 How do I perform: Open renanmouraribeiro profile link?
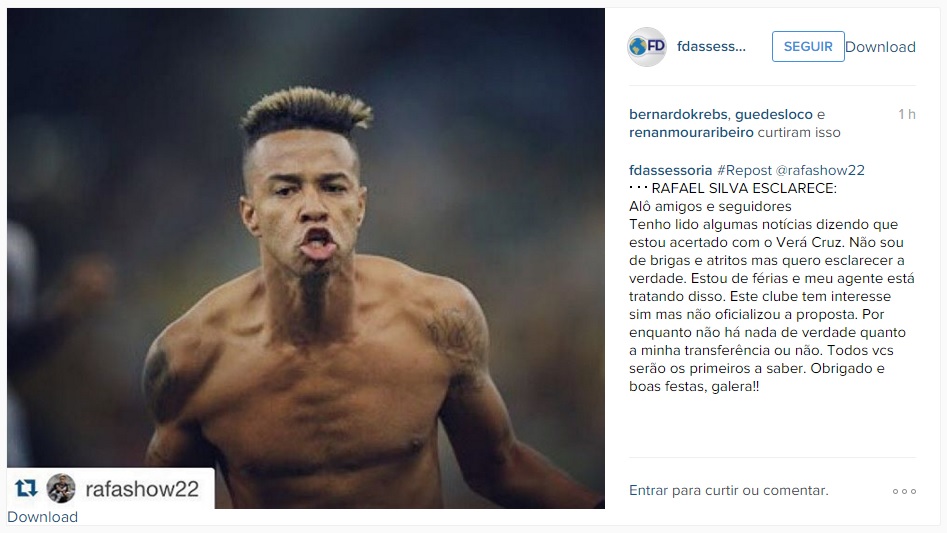tap(692, 132)
